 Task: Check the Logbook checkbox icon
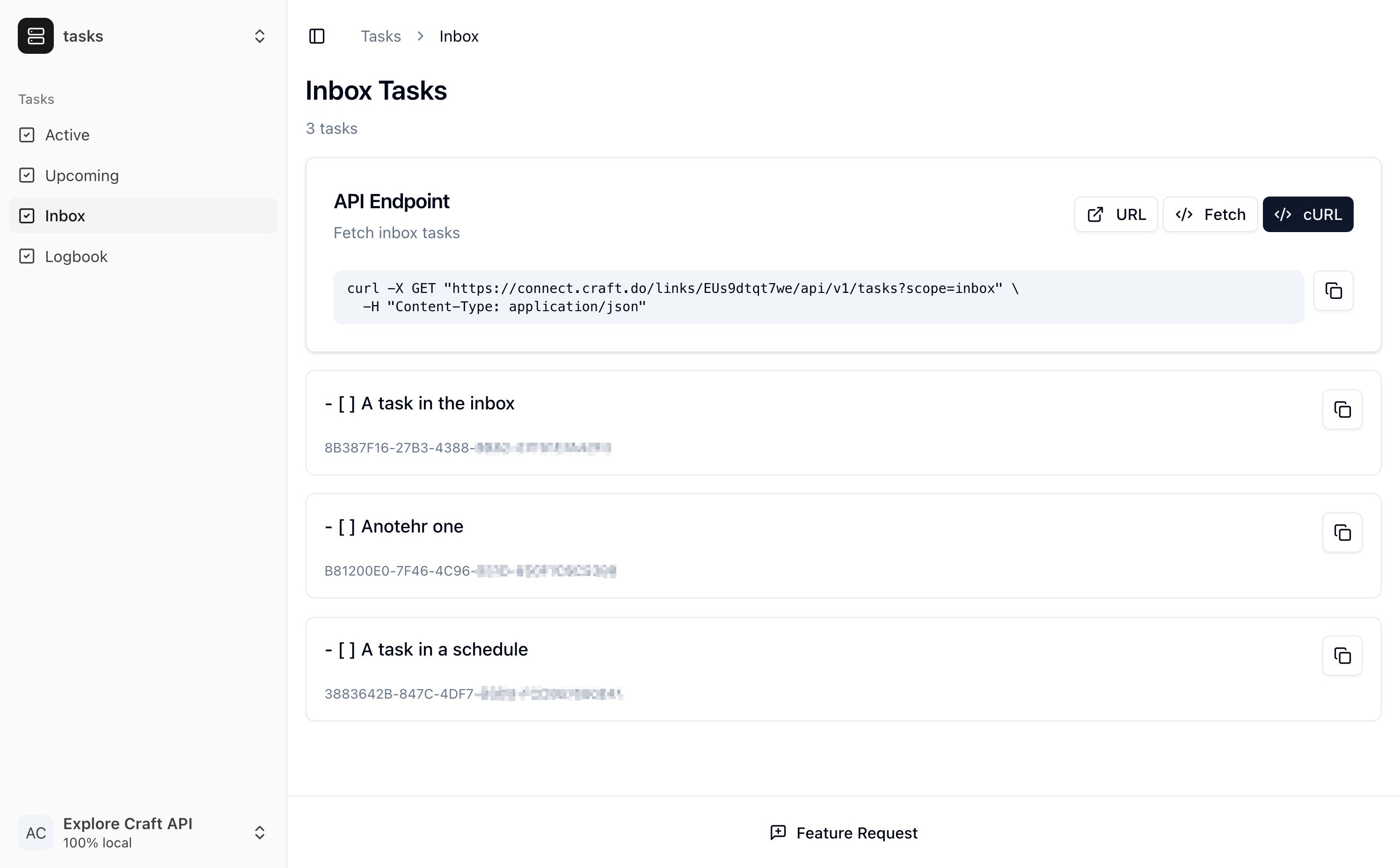[26, 256]
